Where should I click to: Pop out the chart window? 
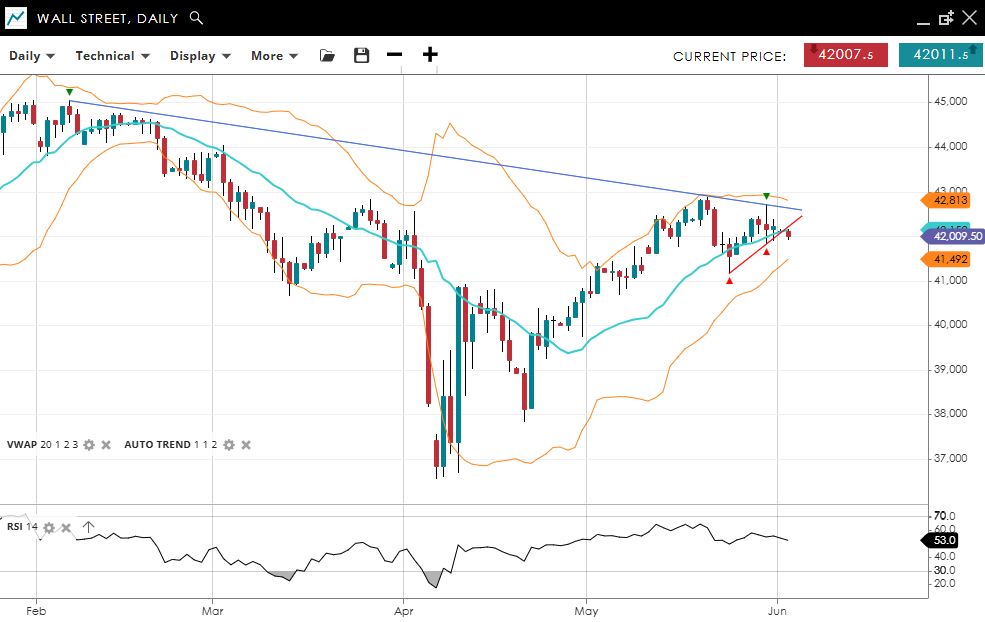[x=946, y=18]
